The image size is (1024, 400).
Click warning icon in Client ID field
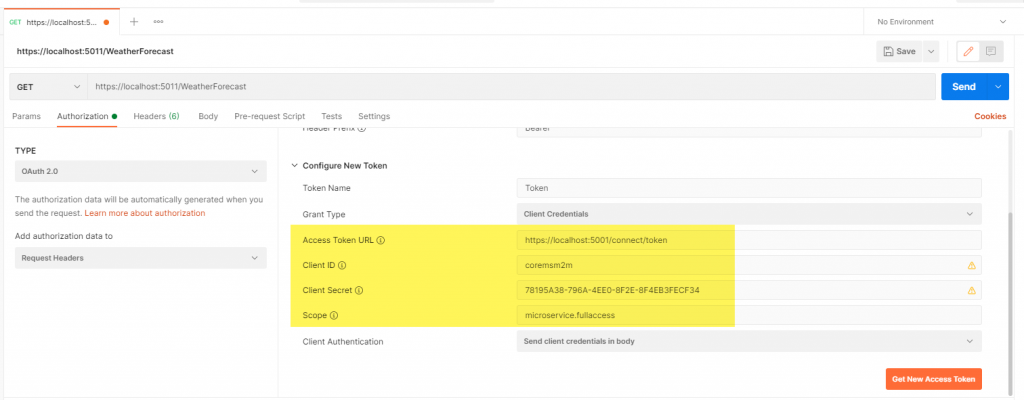point(971,265)
